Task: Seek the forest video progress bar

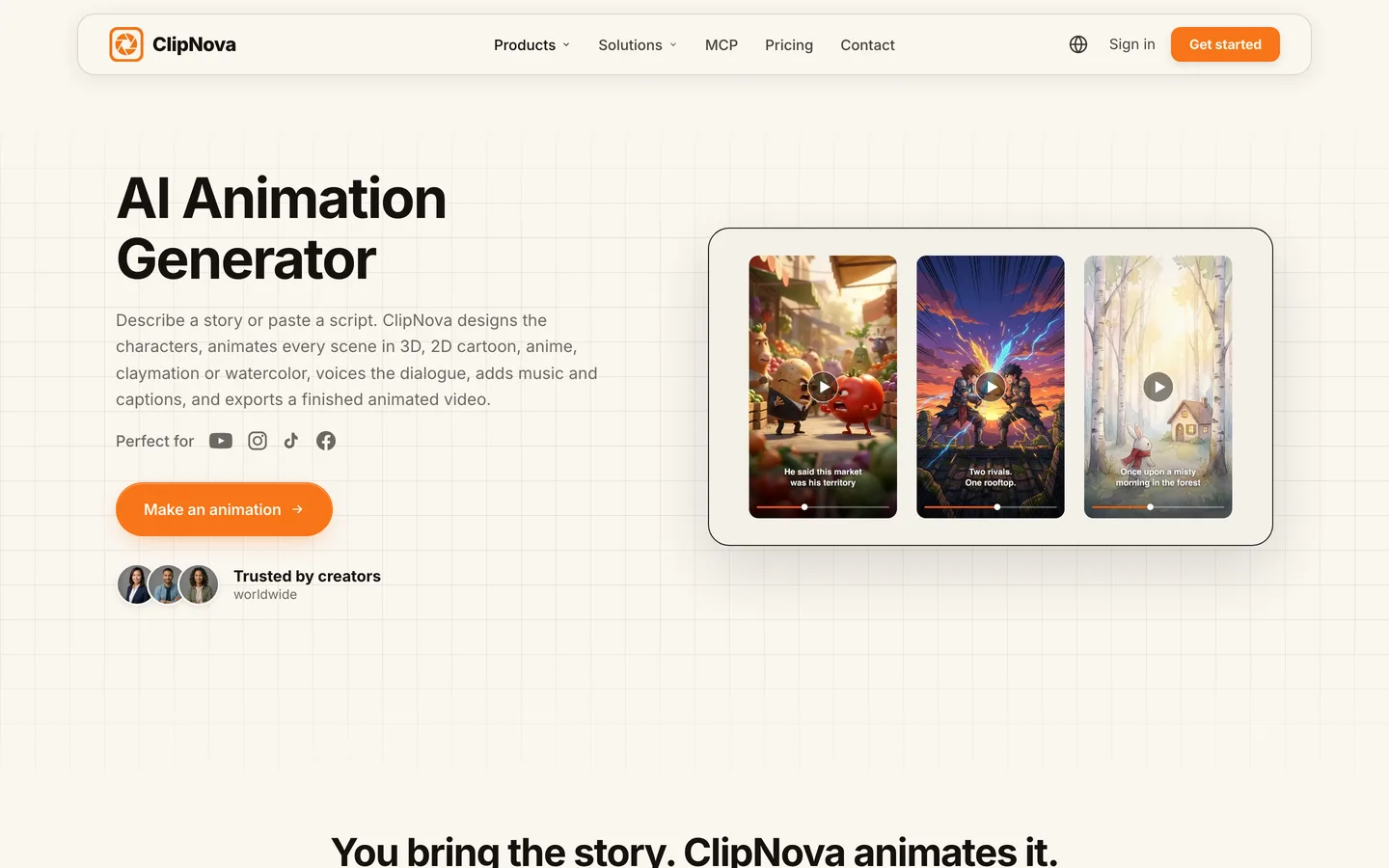Action: coord(1158,506)
